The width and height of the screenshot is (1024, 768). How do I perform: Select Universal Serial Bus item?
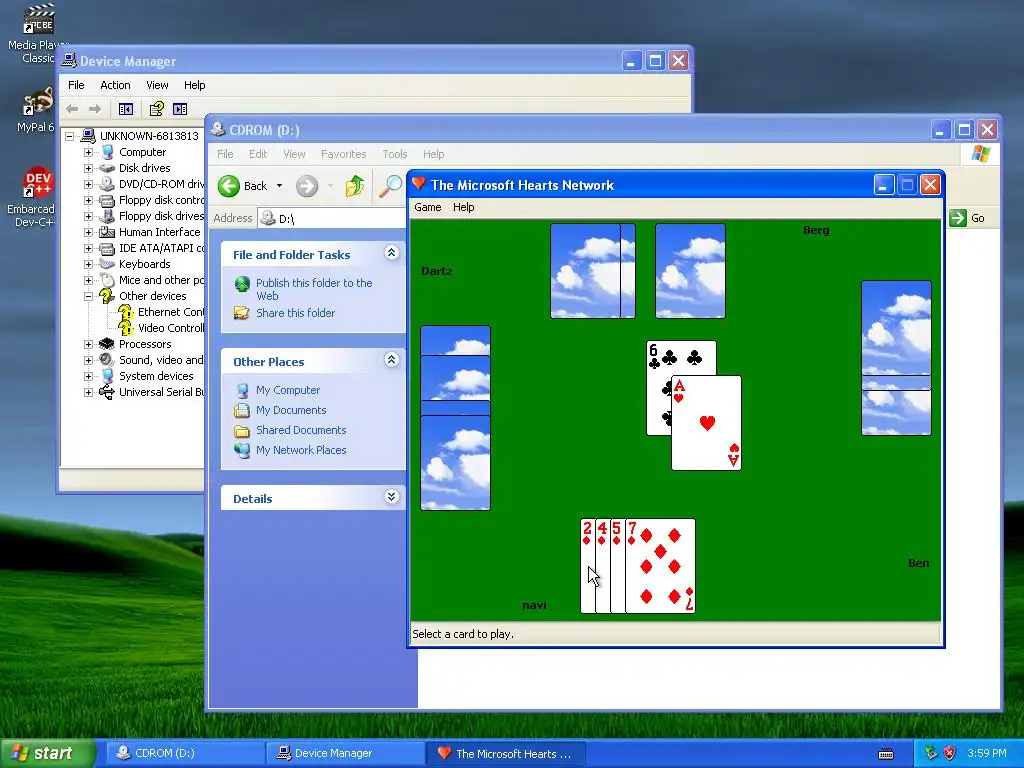(161, 392)
